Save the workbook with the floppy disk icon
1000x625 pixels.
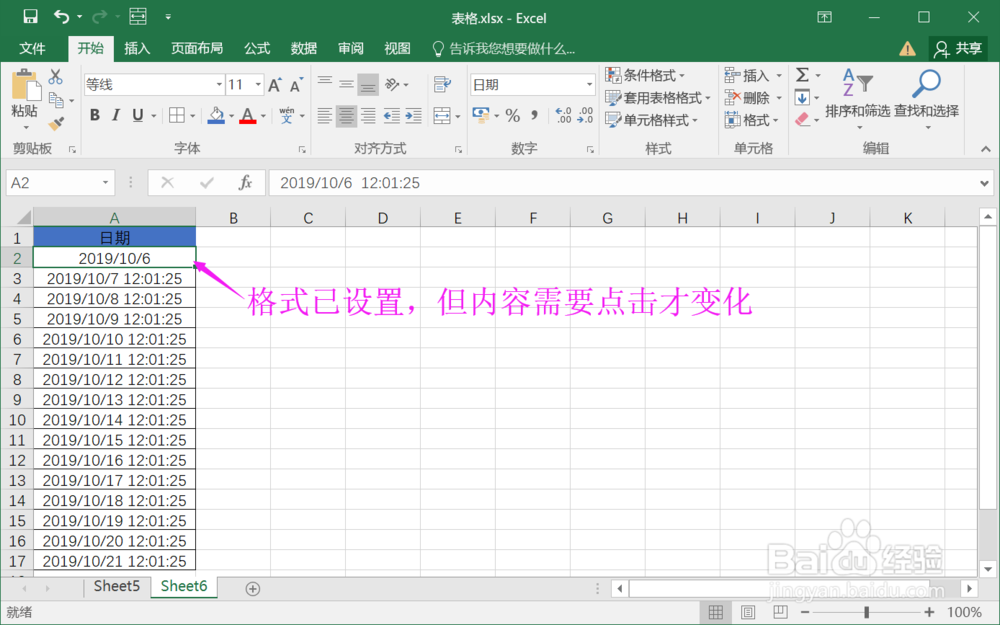pos(30,17)
